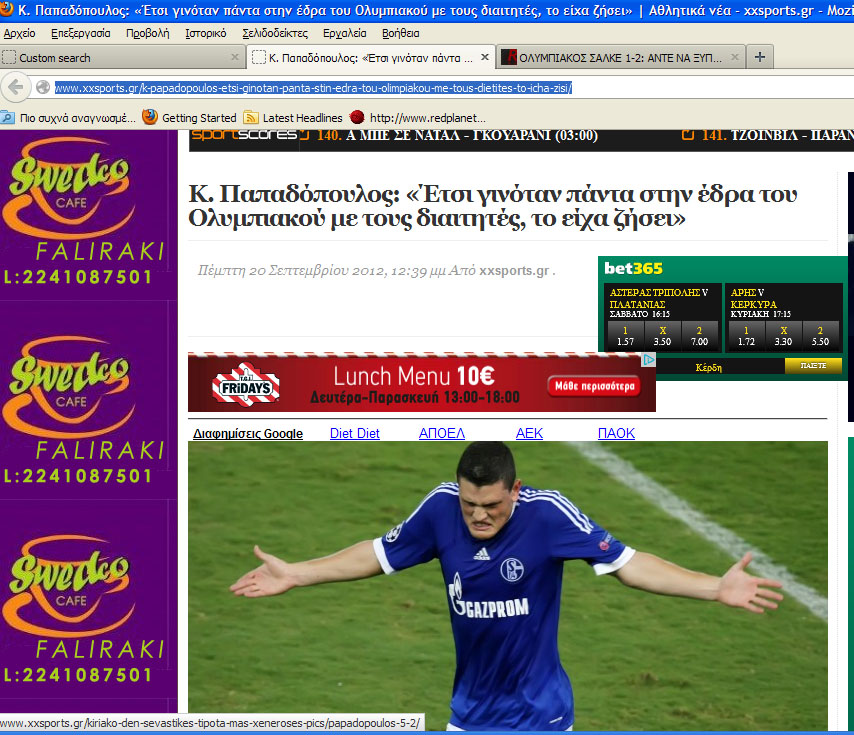The height and width of the screenshot is (735, 854).
Task: Click the Διαφημίσεις Google label
Action: tap(248, 433)
